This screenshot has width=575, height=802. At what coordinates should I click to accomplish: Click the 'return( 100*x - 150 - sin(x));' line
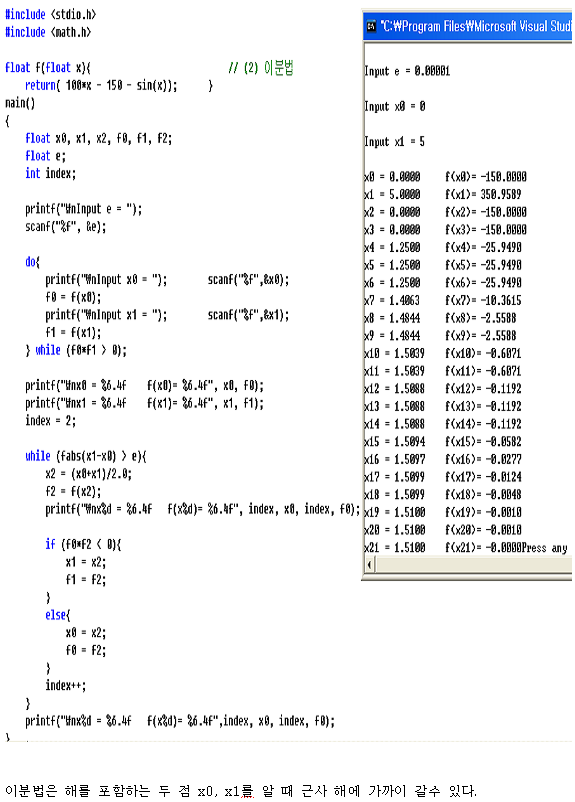click(101, 85)
